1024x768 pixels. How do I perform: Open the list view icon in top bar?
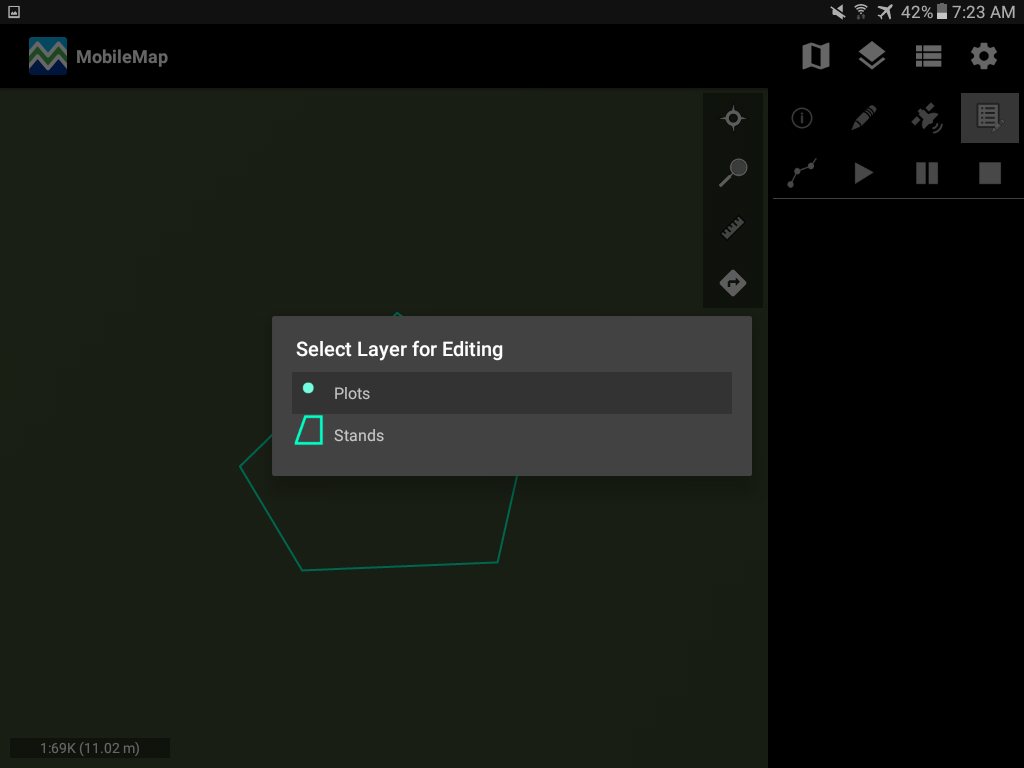point(928,57)
